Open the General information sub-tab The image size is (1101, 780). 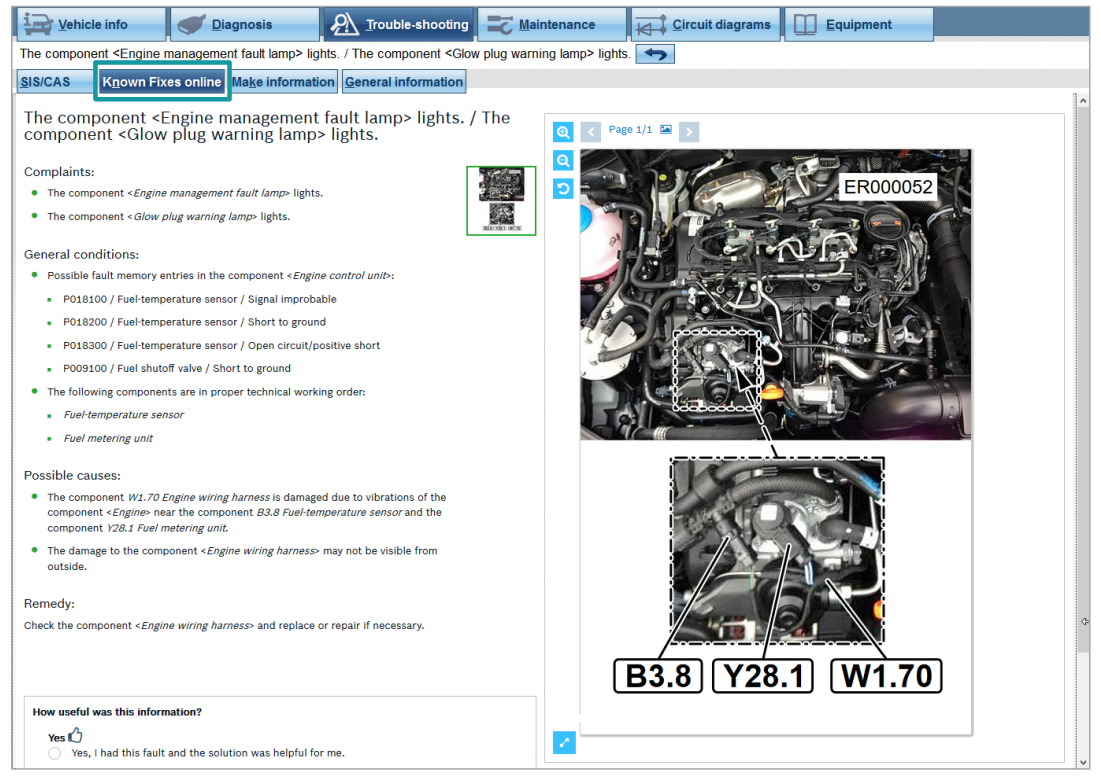(x=404, y=82)
